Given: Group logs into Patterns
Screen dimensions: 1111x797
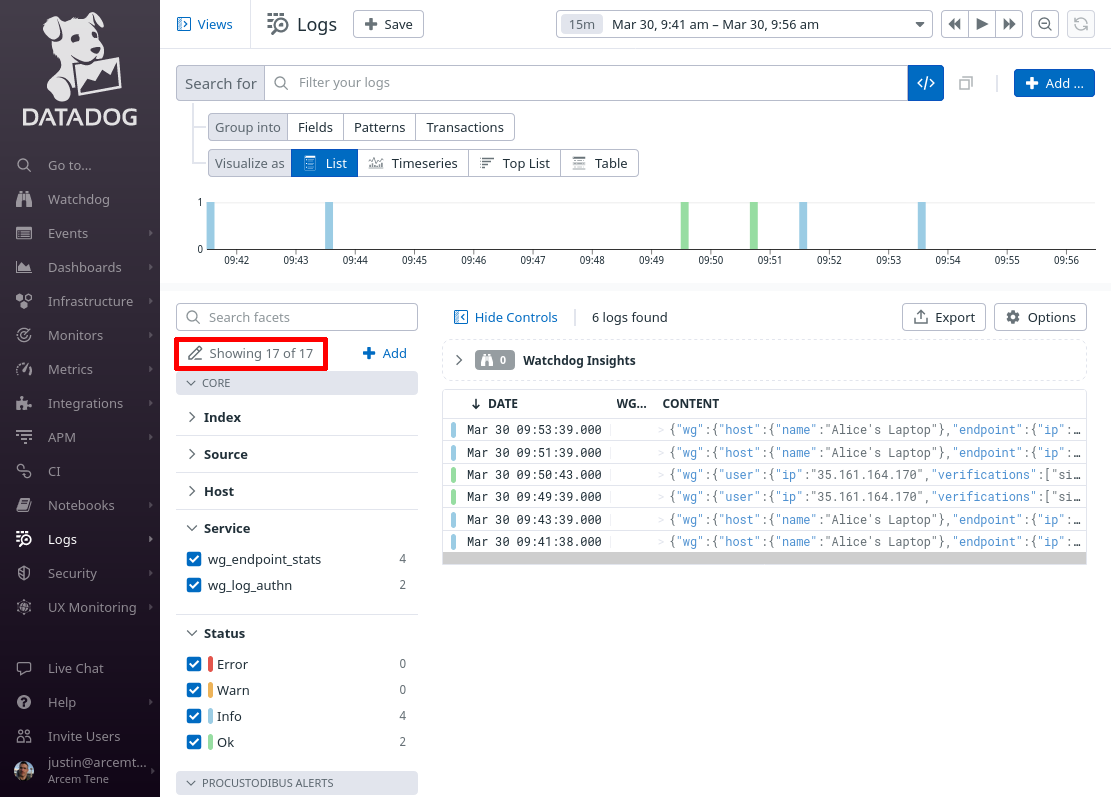Looking at the screenshot, I should 380,128.
